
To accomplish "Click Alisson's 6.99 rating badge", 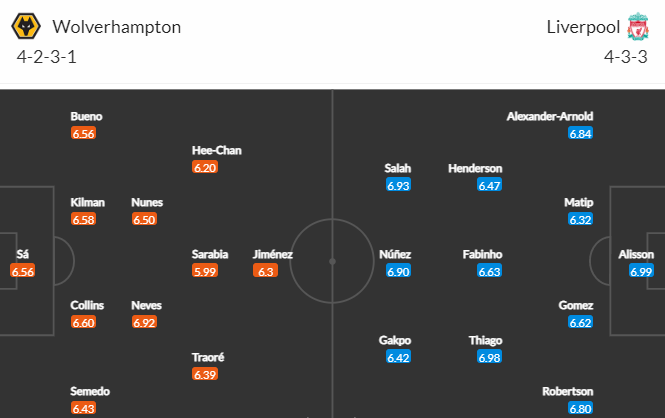I will click(x=641, y=271).
